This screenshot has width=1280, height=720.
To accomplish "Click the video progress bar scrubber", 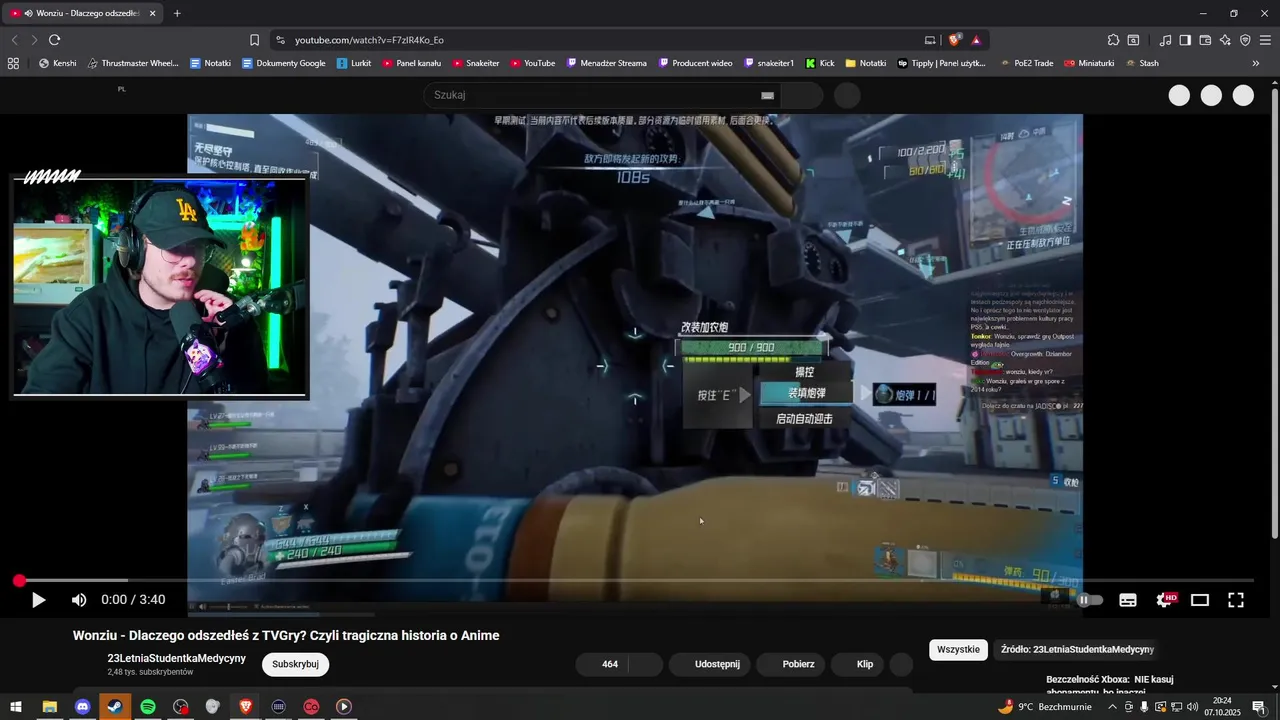I will pos(19,580).
